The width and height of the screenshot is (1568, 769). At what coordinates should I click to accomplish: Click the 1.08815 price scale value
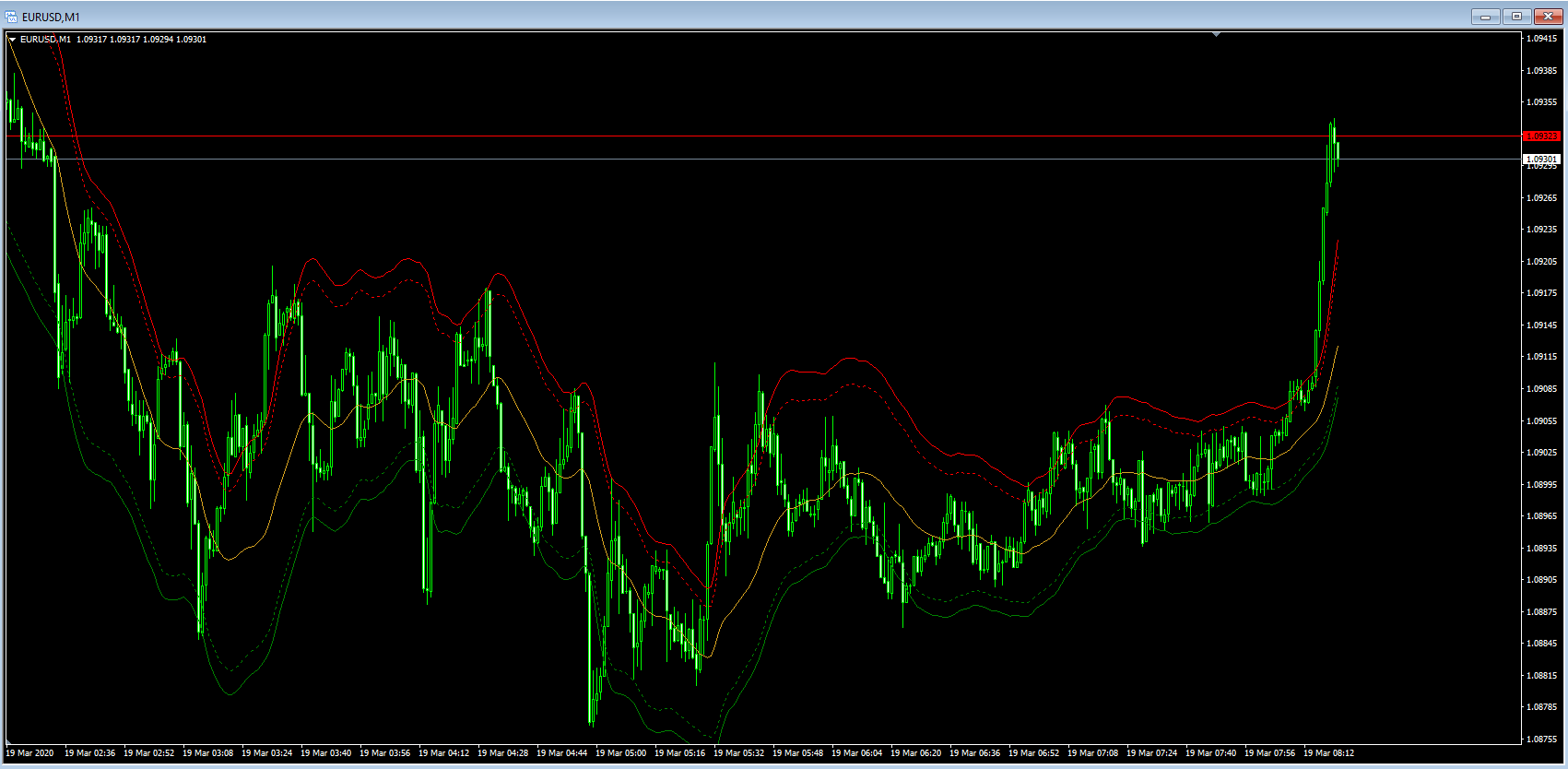click(1542, 675)
